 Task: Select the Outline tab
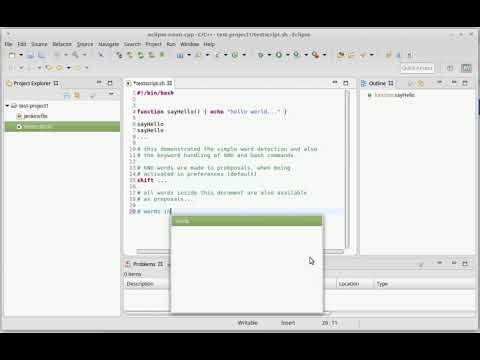(x=377, y=83)
